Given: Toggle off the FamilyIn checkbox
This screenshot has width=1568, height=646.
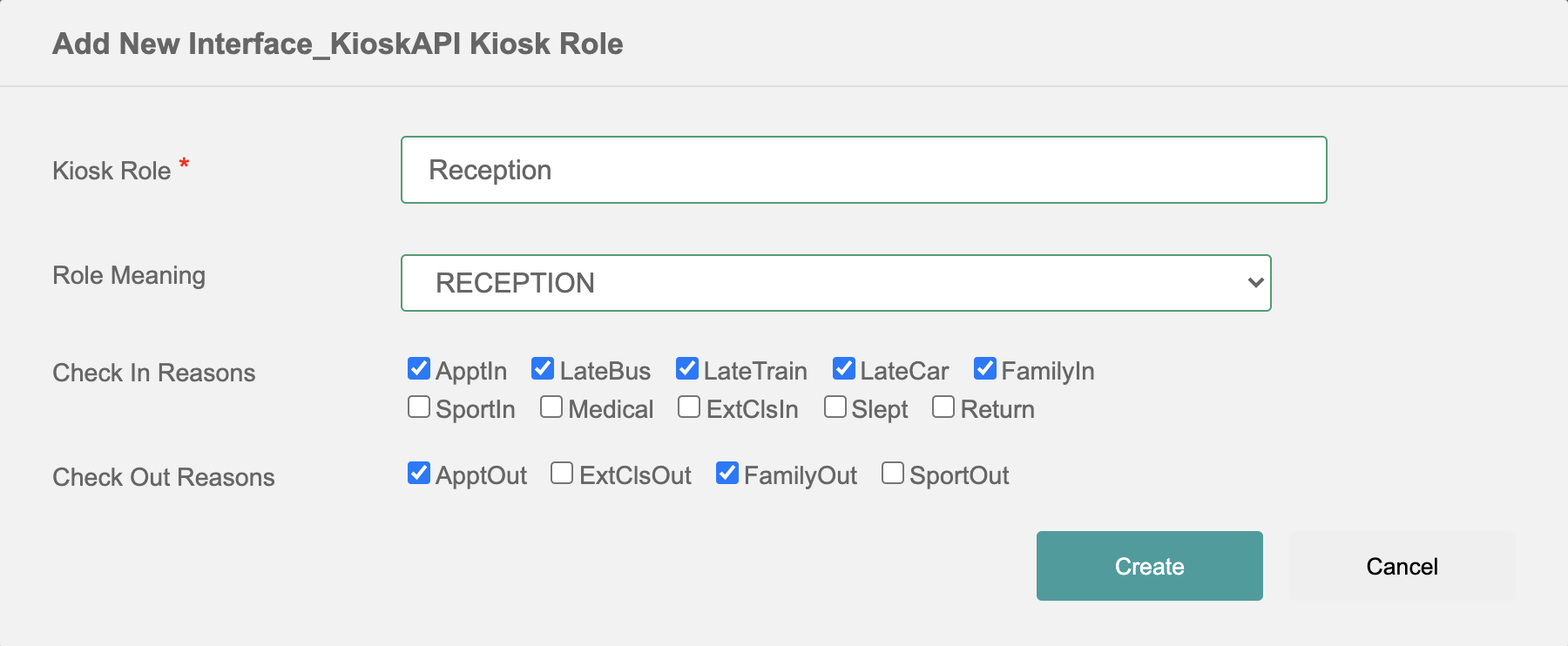Looking at the screenshot, I should 985,369.
